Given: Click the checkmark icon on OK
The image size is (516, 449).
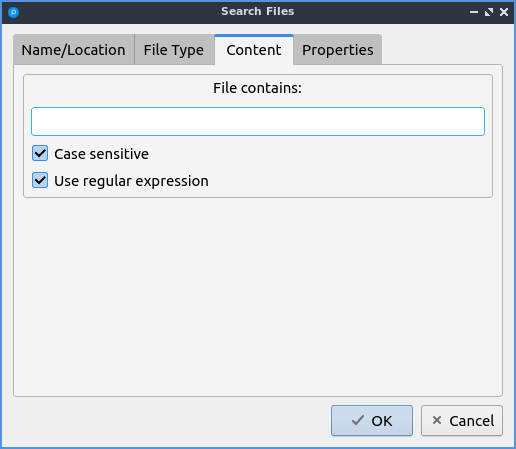Looking at the screenshot, I should pos(358,420).
